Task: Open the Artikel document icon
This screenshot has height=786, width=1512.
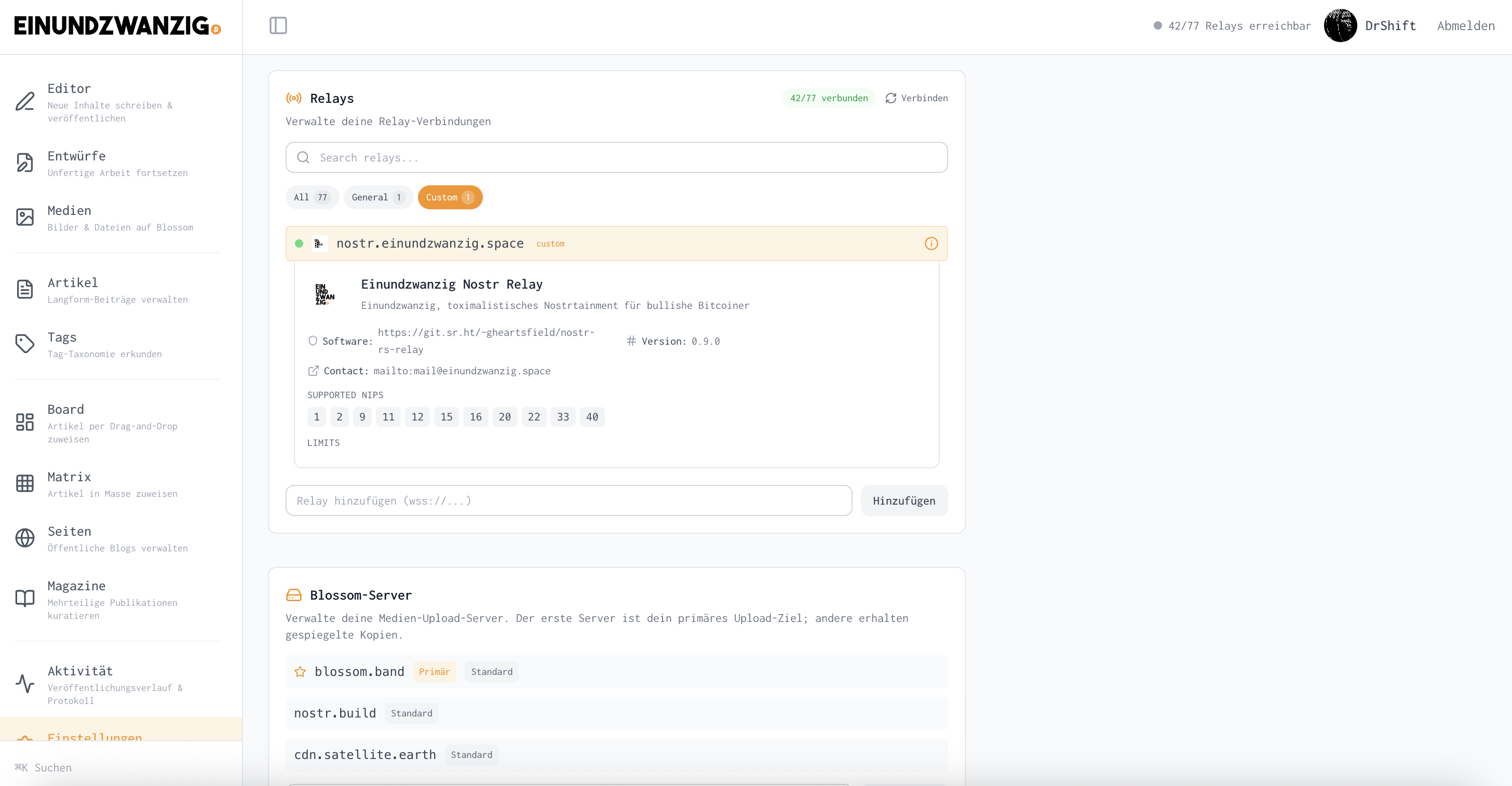Action: (24, 289)
